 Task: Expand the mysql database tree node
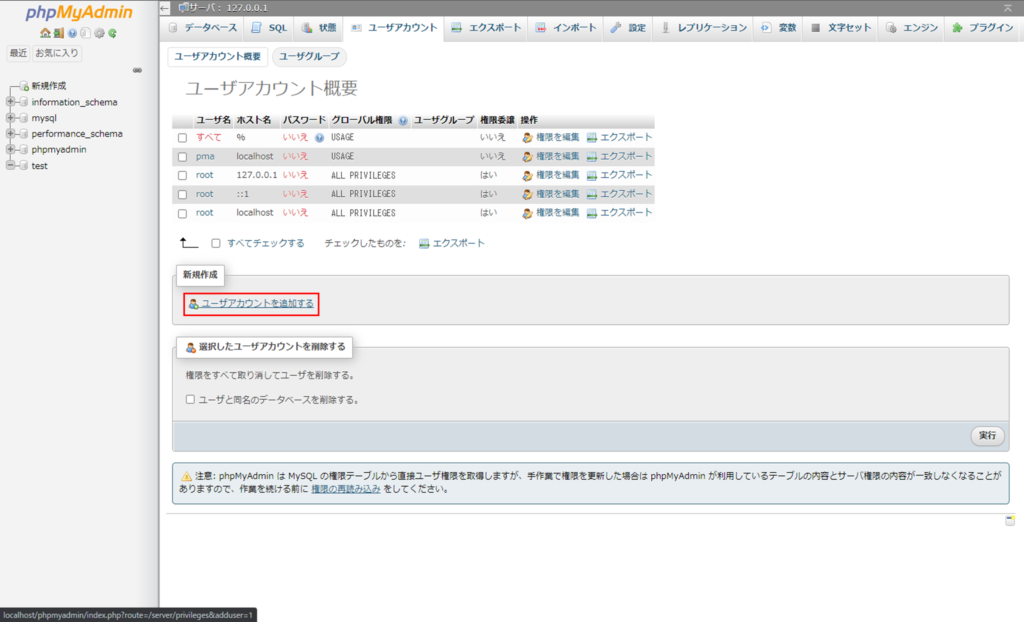pos(11,118)
